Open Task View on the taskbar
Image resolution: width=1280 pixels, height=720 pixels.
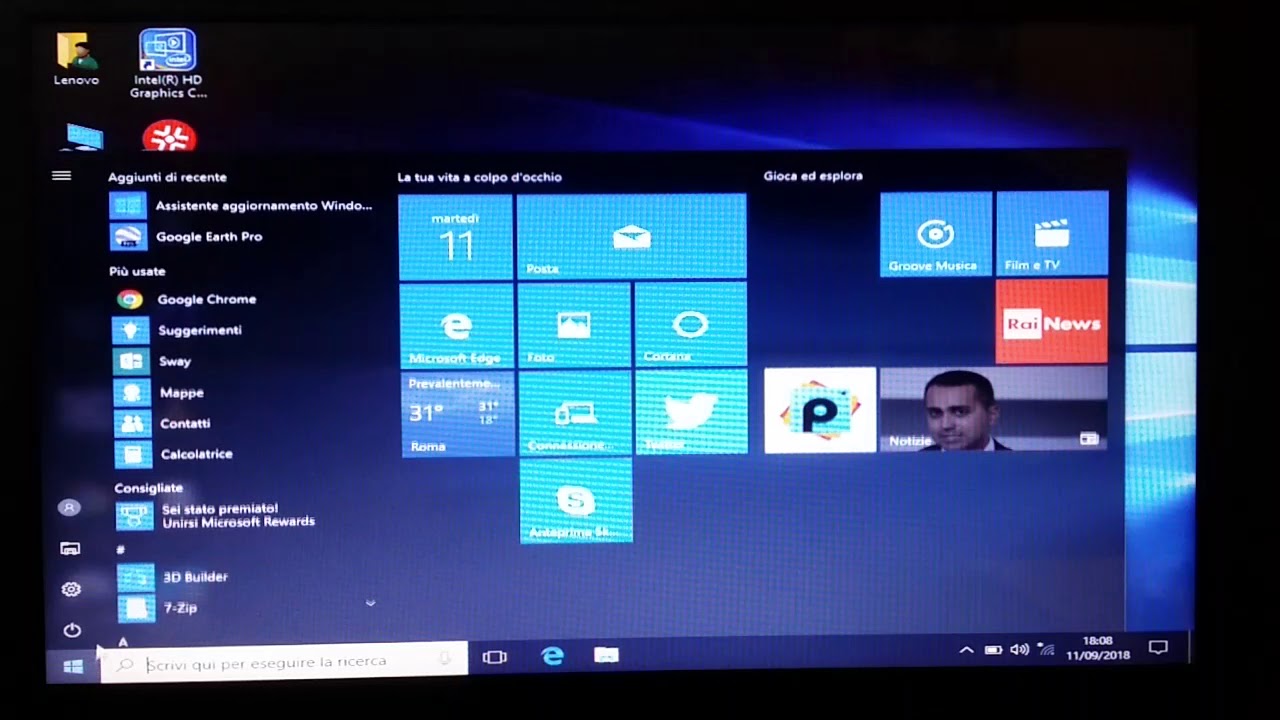[x=495, y=657]
